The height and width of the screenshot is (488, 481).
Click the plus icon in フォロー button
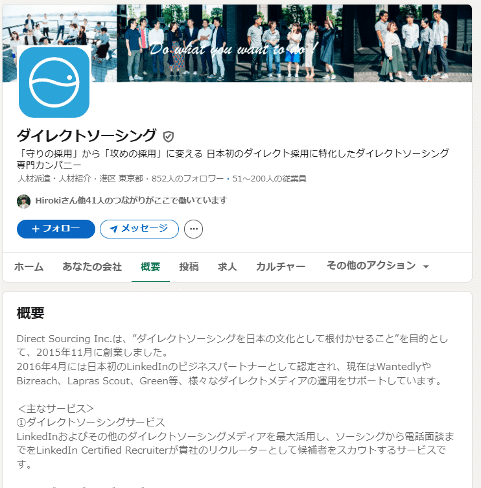click(x=36, y=229)
